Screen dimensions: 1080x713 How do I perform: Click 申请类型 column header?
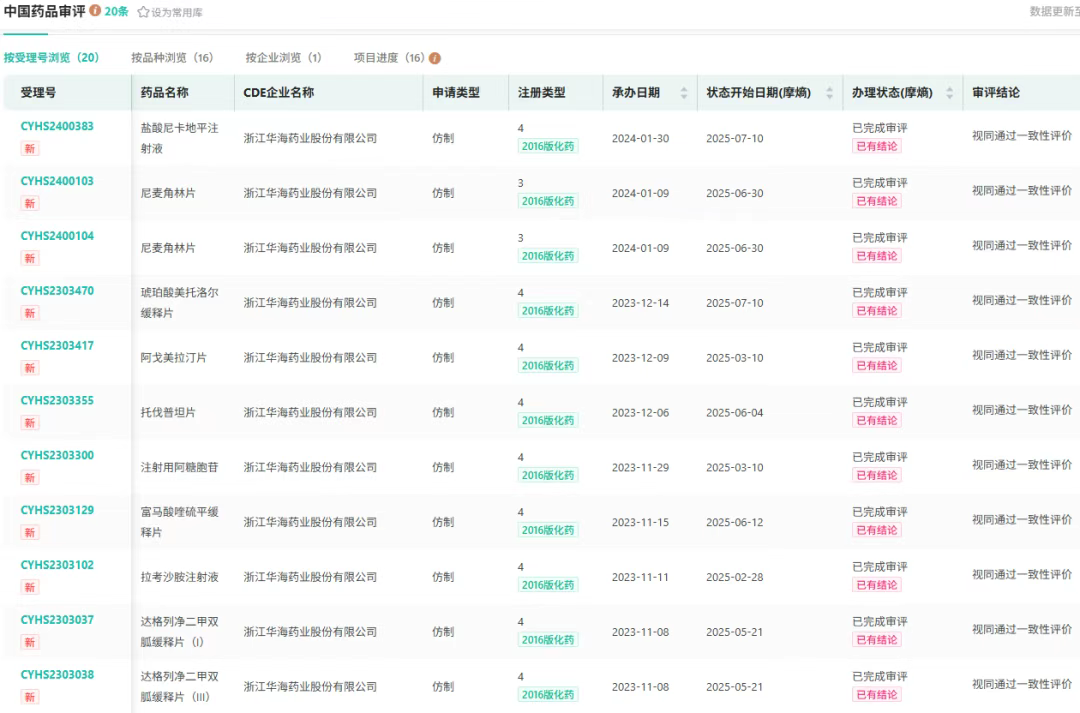tap(456, 92)
